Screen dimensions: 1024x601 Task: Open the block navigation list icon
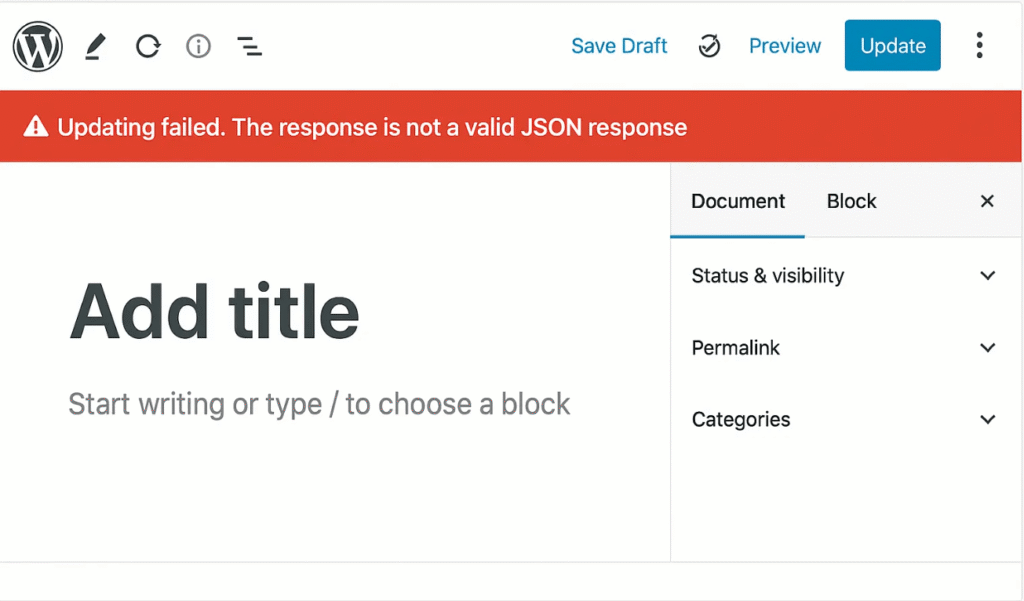pos(248,45)
